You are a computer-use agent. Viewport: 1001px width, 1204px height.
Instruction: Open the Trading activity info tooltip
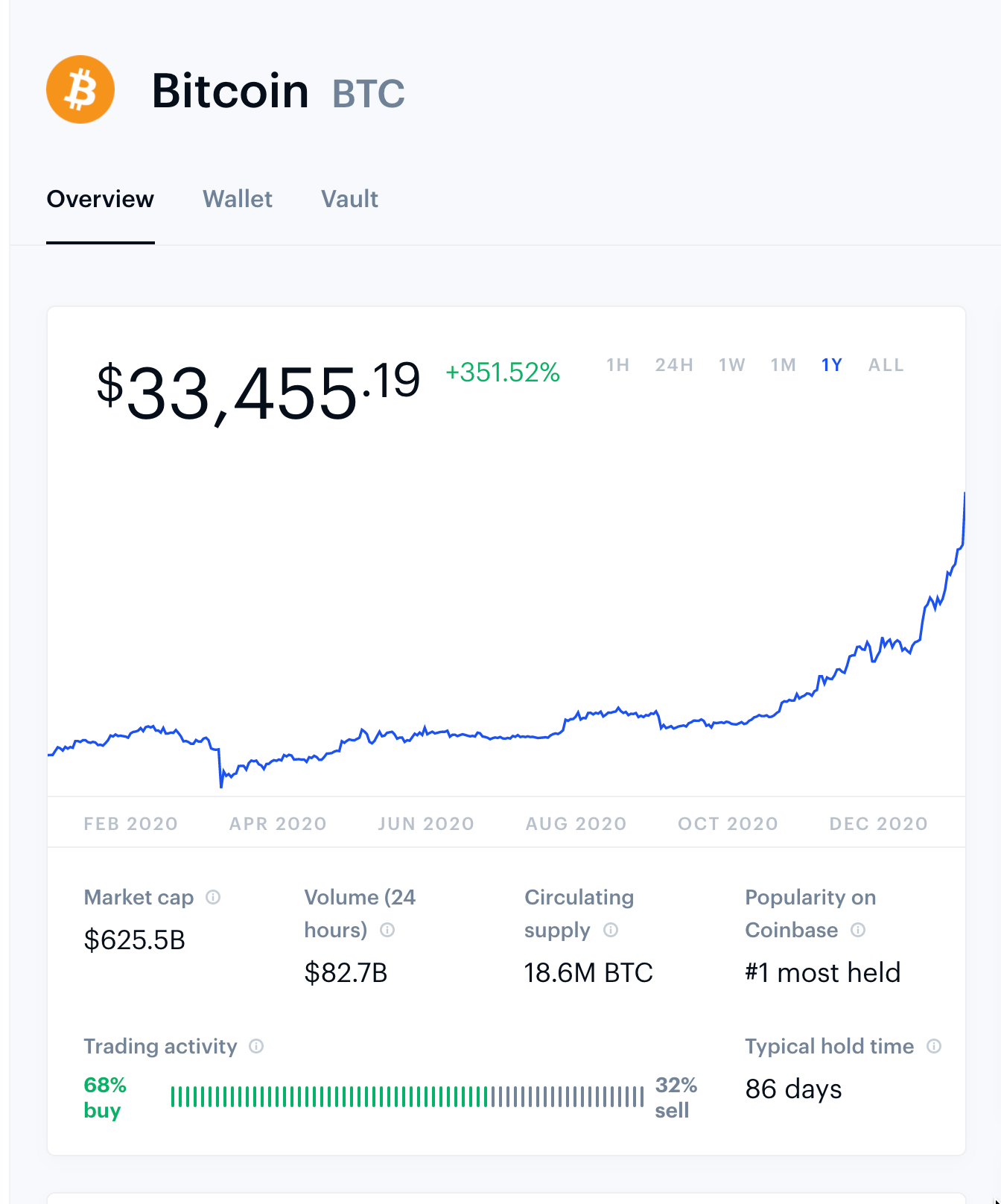(x=257, y=1048)
